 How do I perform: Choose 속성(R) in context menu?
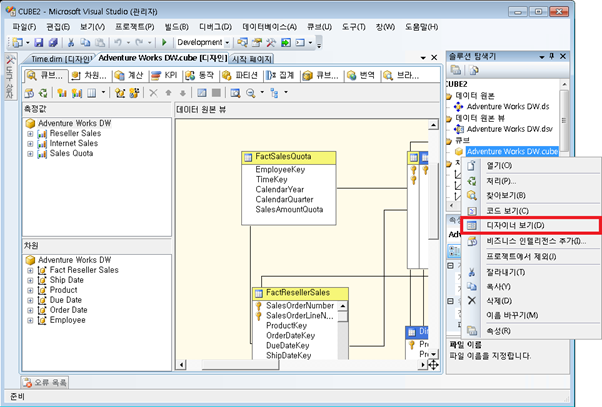click(x=531, y=331)
